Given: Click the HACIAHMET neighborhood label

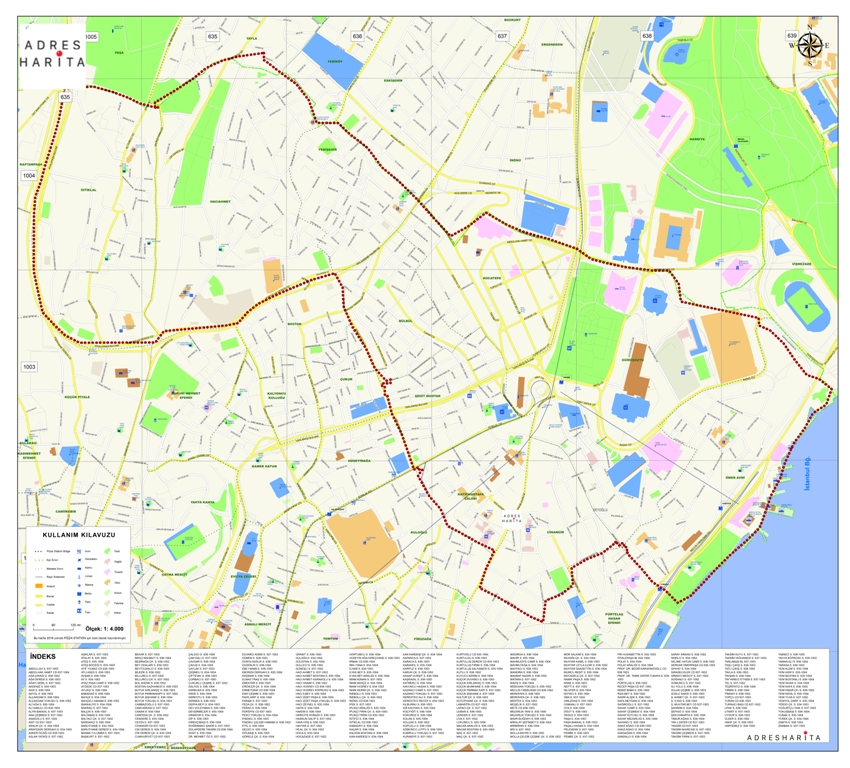Looking at the screenshot, I should click(x=220, y=199).
